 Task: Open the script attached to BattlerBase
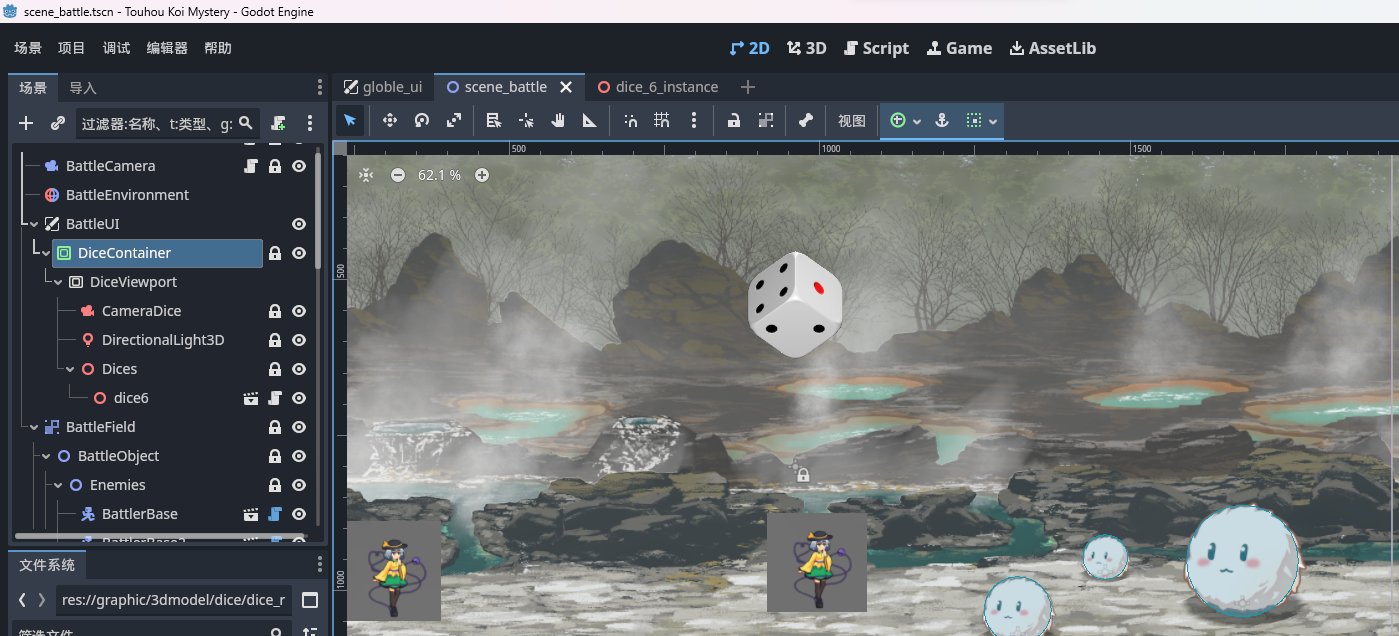pyautogui.click(x=275, y=514)
